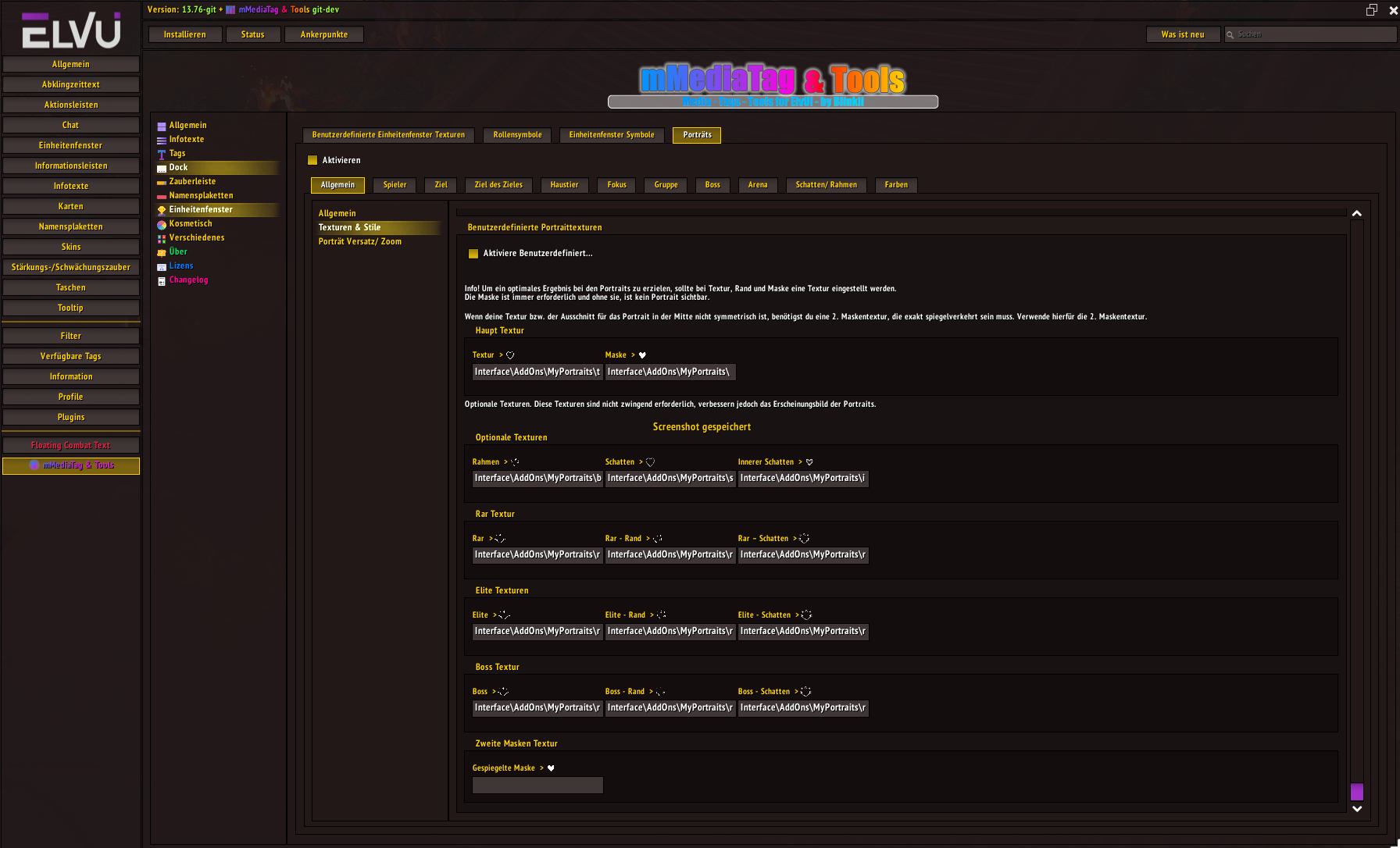
Task: Click the empty Gespiegelte Maske field
Action: coord(537,786)
